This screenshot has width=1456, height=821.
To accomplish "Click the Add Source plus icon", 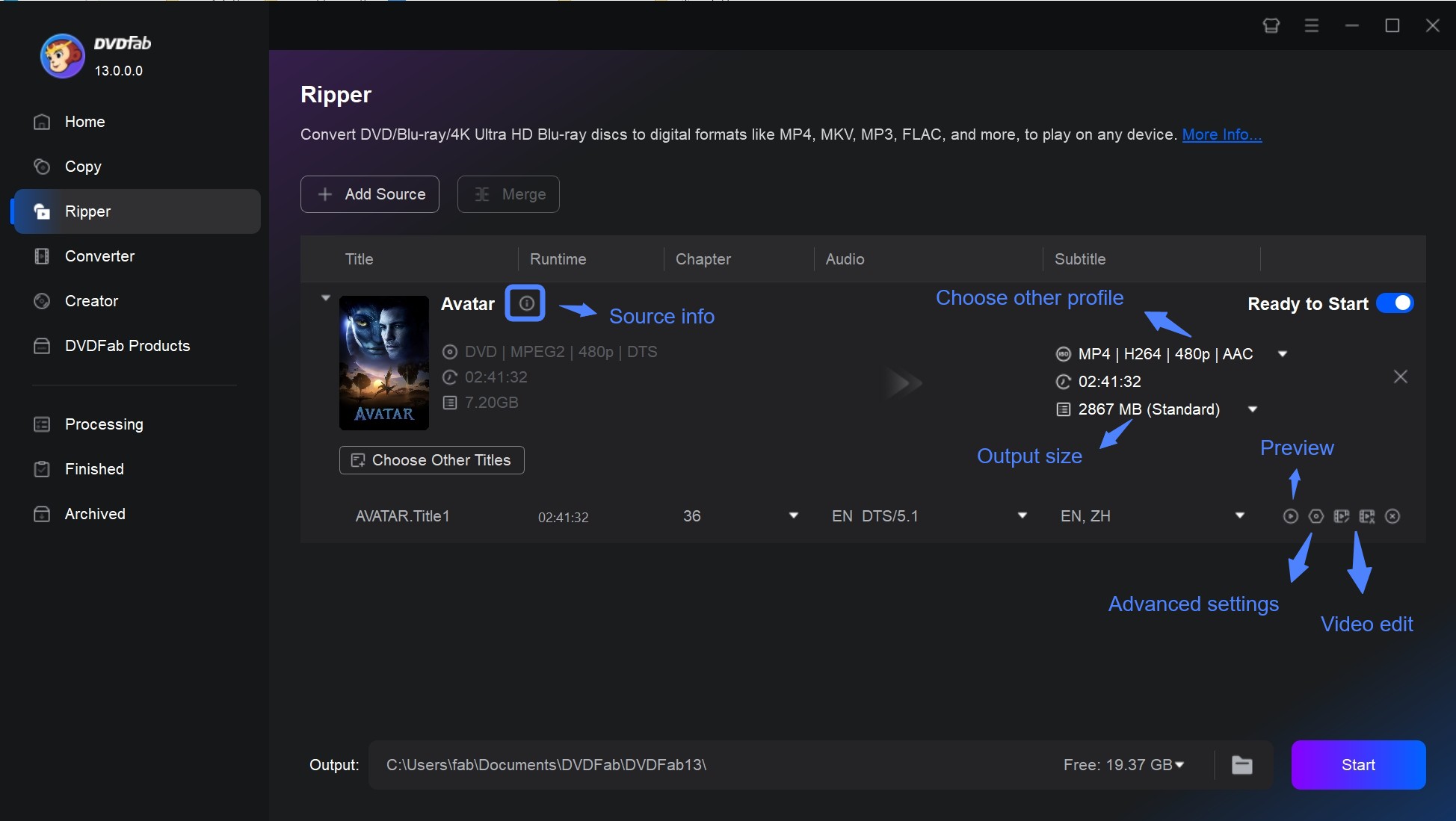I will tap(324, 193).
